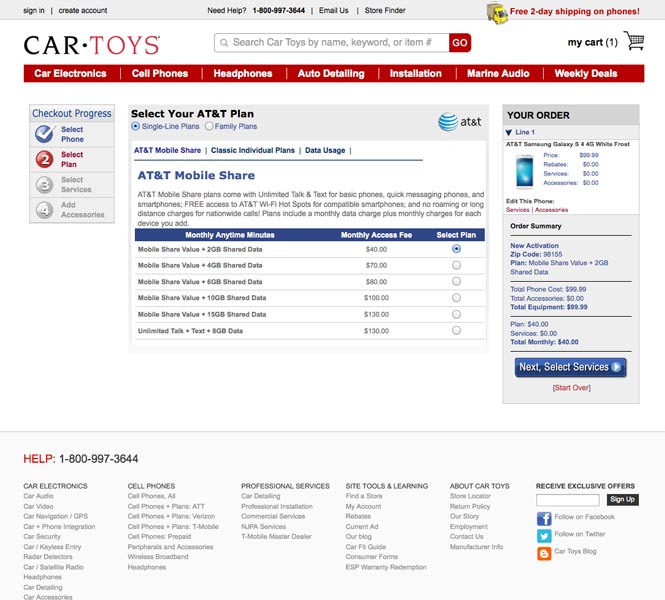Open the Blogger icon for Car Toys Blog

pyautogui.click(x=544, y=553)
